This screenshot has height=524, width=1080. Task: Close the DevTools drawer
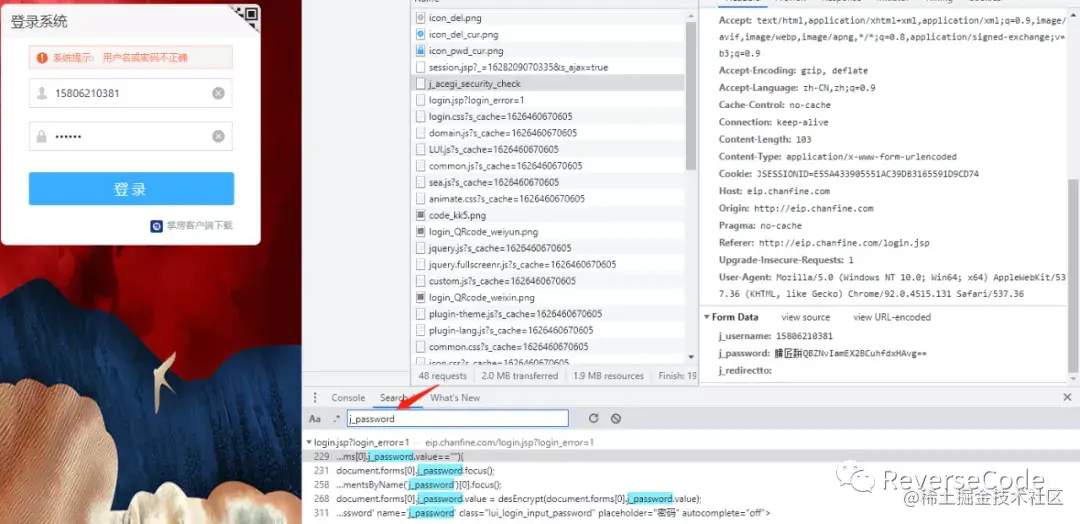point(1067,397)
